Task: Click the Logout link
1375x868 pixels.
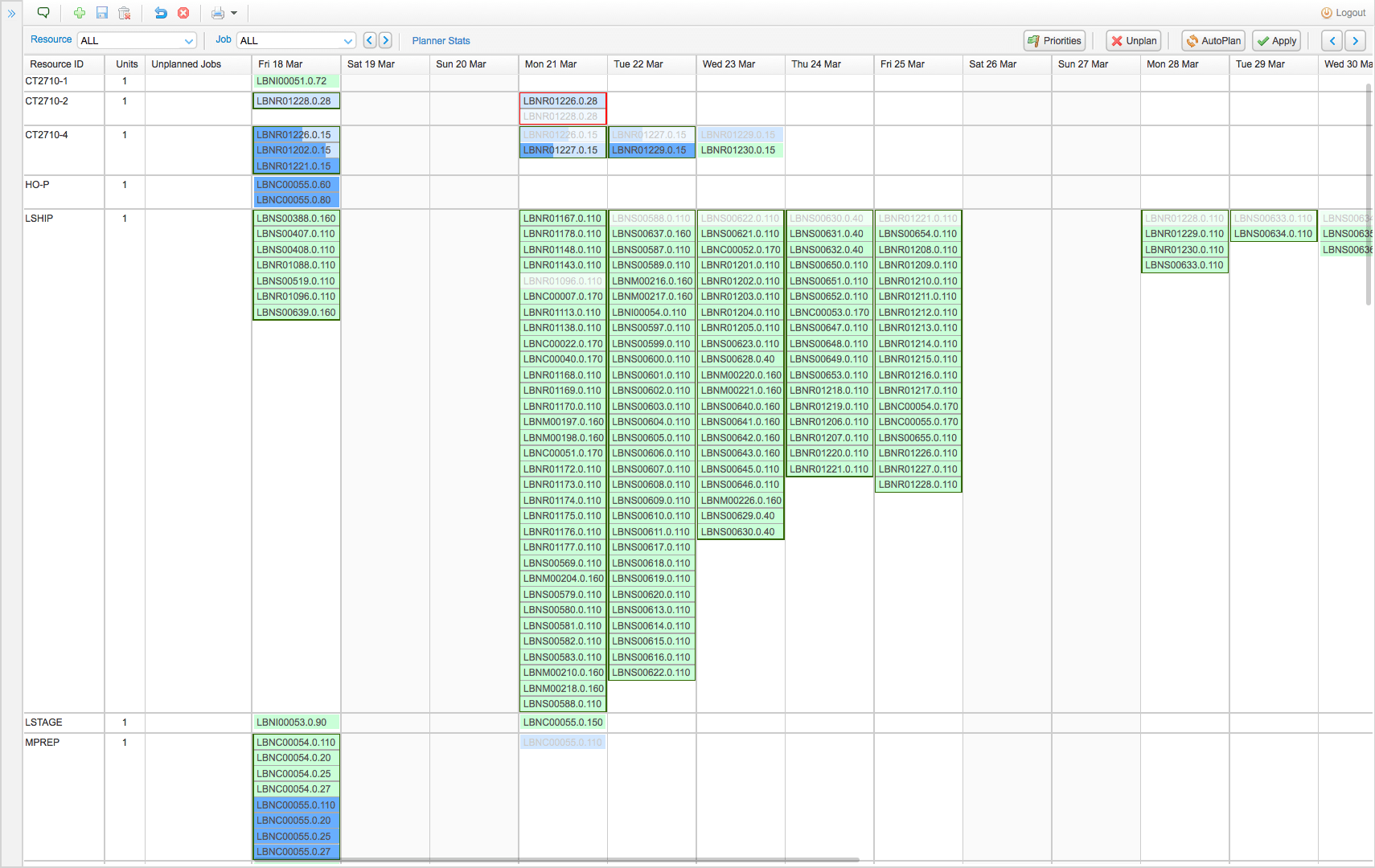Action: pos(1344,13)
